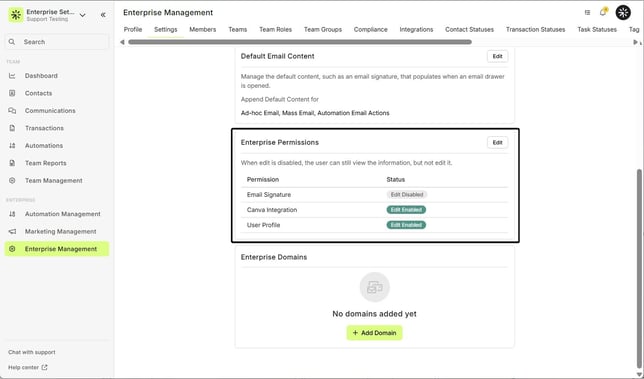Switch to the Transaction Statuses tab
The height and width of the screenshot is (379, 644).
tap(536, 30)
